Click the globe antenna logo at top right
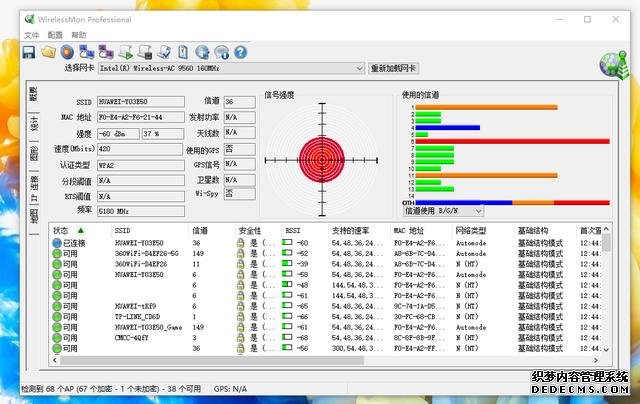This screenshot has height=404, width=640. (x=614, y=66)
